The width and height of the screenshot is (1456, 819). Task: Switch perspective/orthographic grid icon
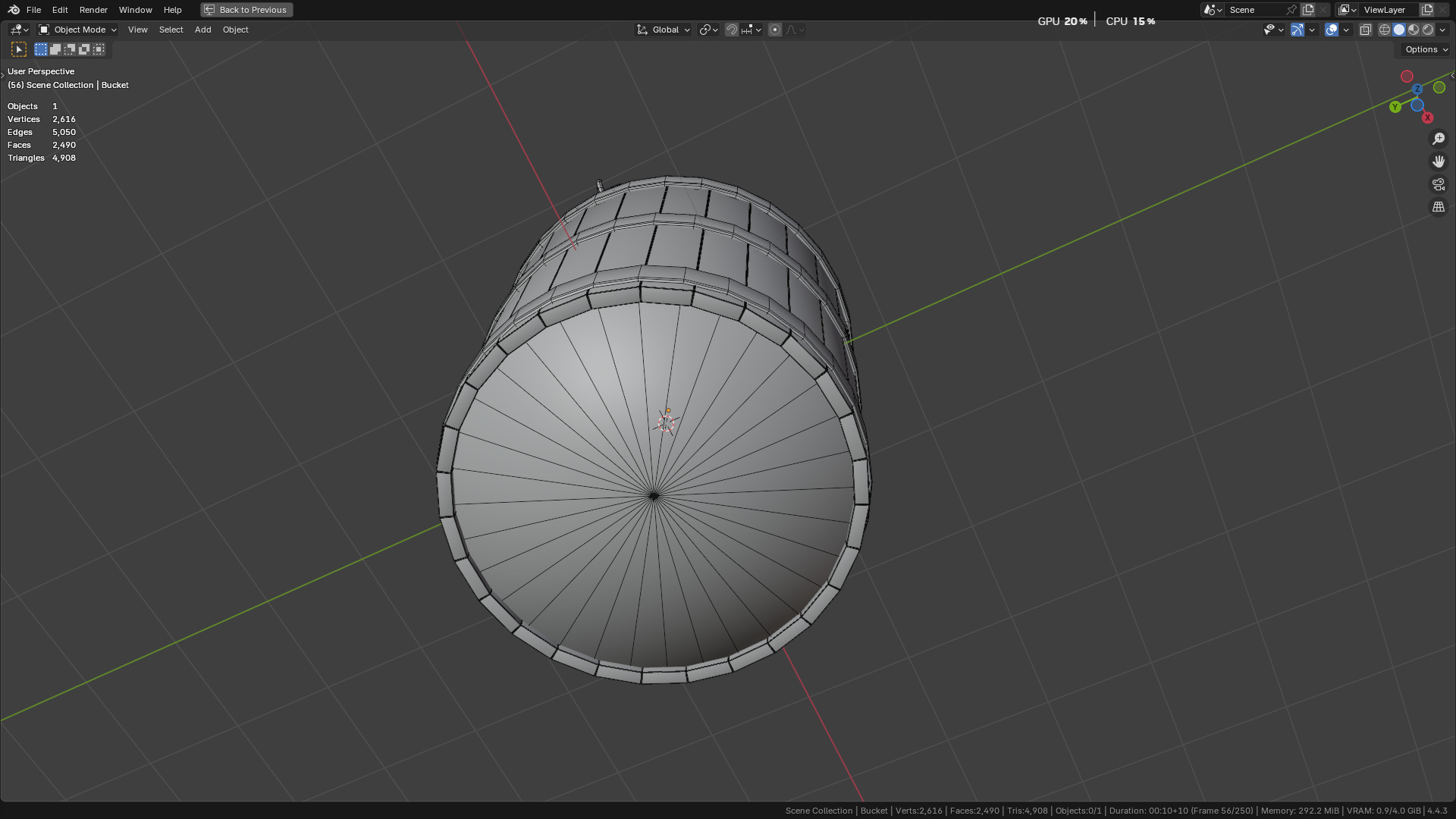1439,207
